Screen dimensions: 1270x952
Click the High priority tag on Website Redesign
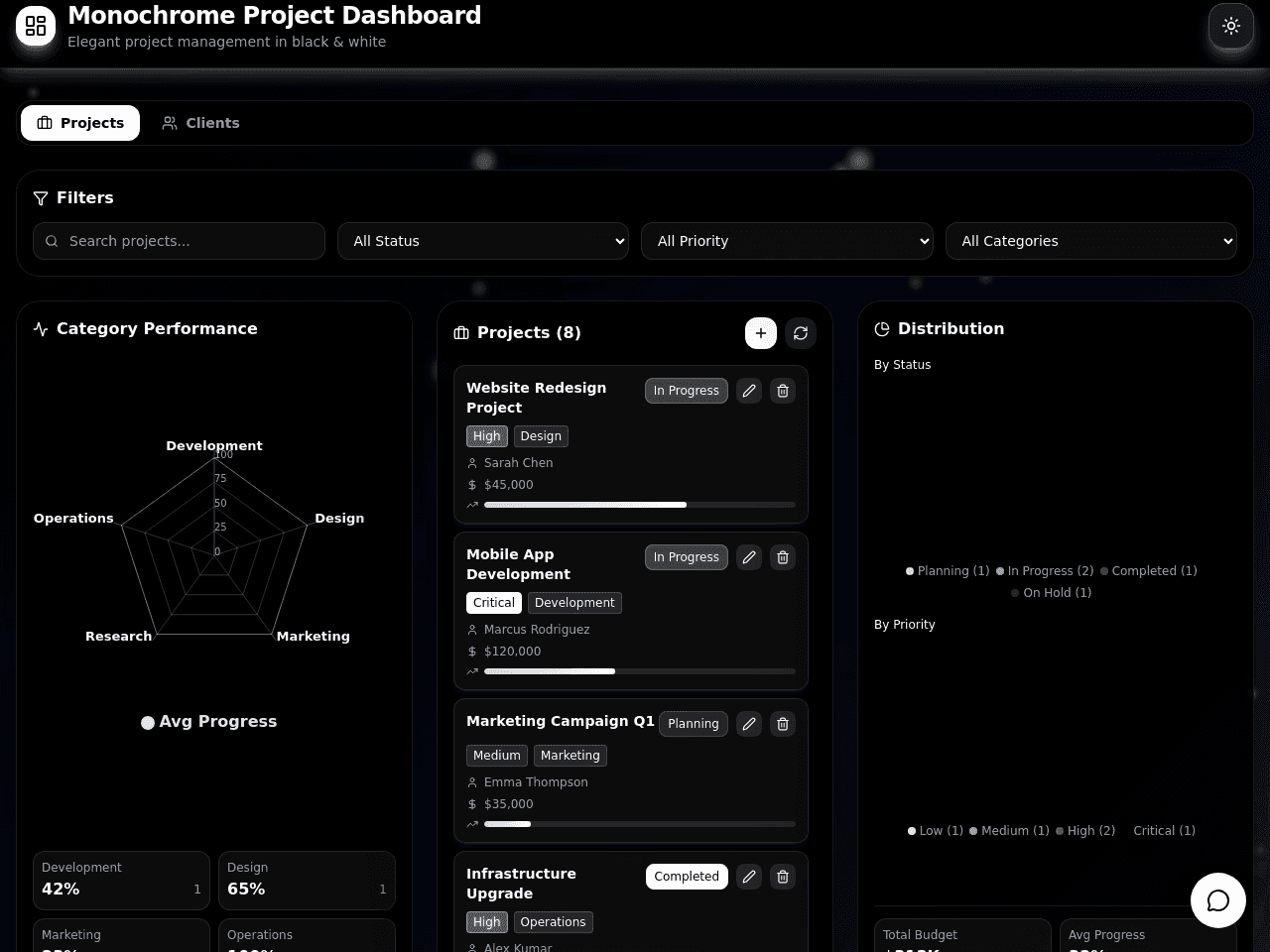coord(487,436)
